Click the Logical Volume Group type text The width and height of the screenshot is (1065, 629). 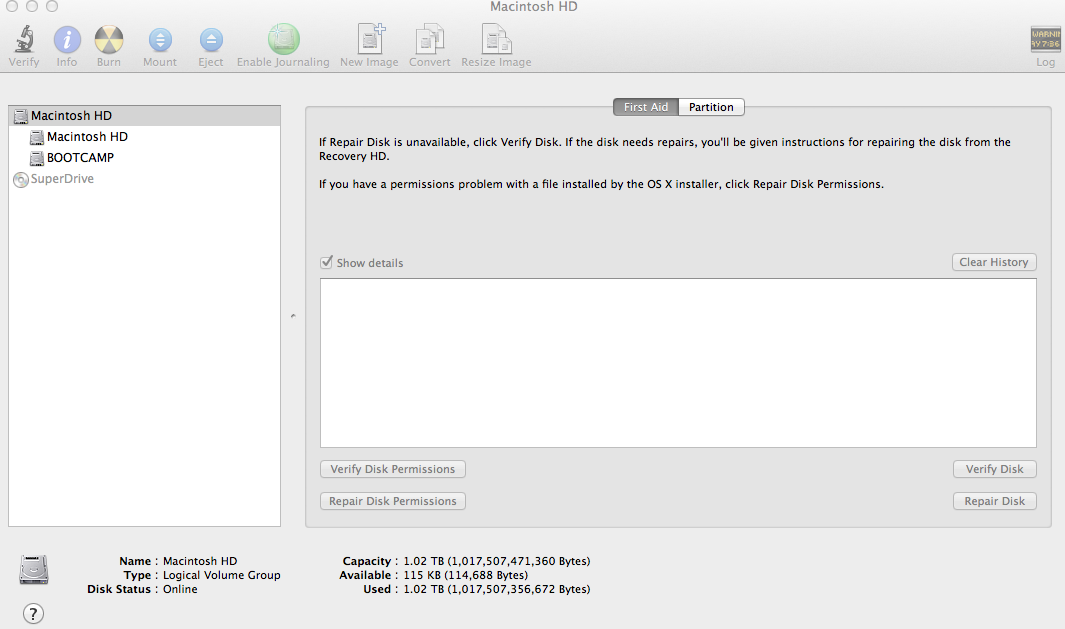click(221, 575)
